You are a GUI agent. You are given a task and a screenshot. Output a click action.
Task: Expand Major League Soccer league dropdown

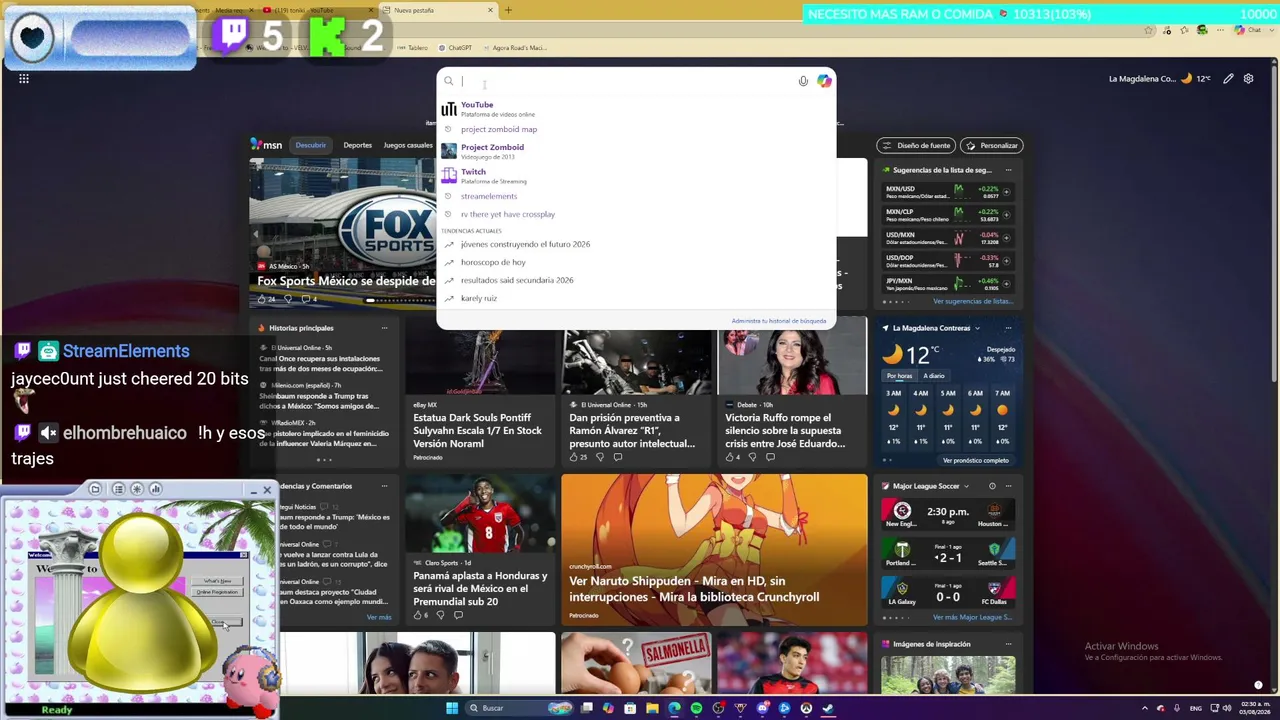(x=966, y=486)
